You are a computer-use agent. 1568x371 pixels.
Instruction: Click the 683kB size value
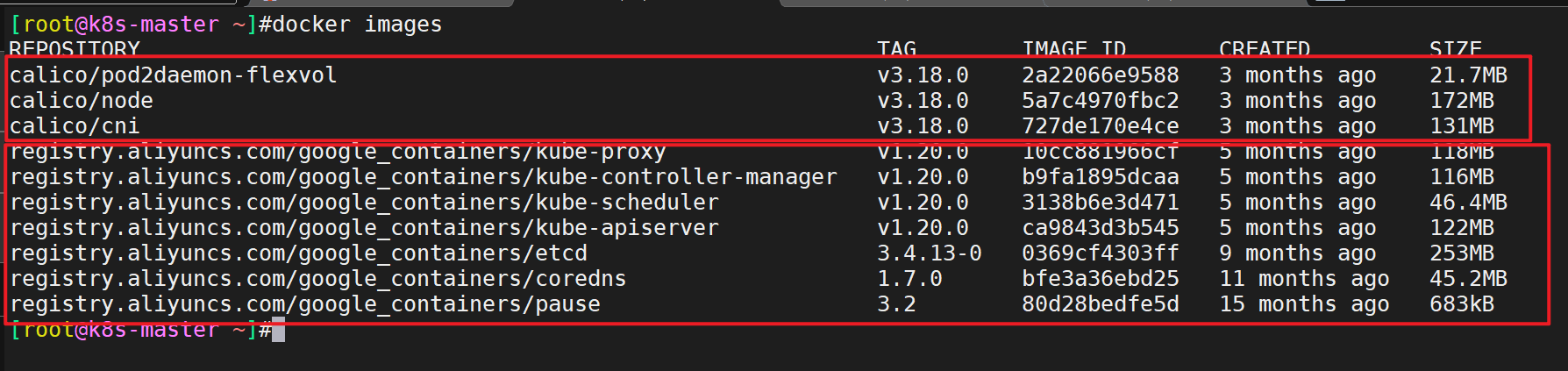pos(1462,304)
